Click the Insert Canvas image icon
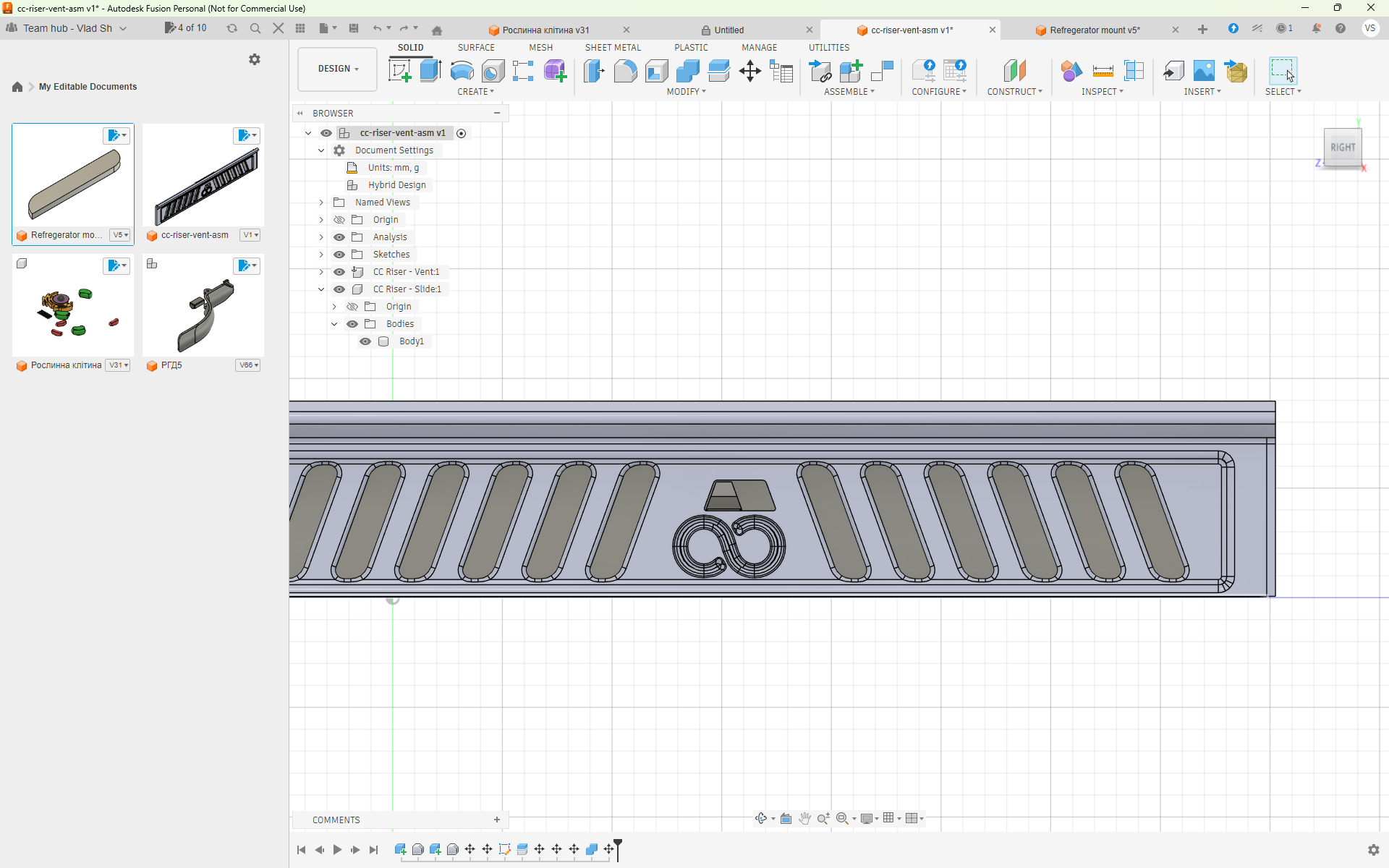 click(x=1205, y=71)
